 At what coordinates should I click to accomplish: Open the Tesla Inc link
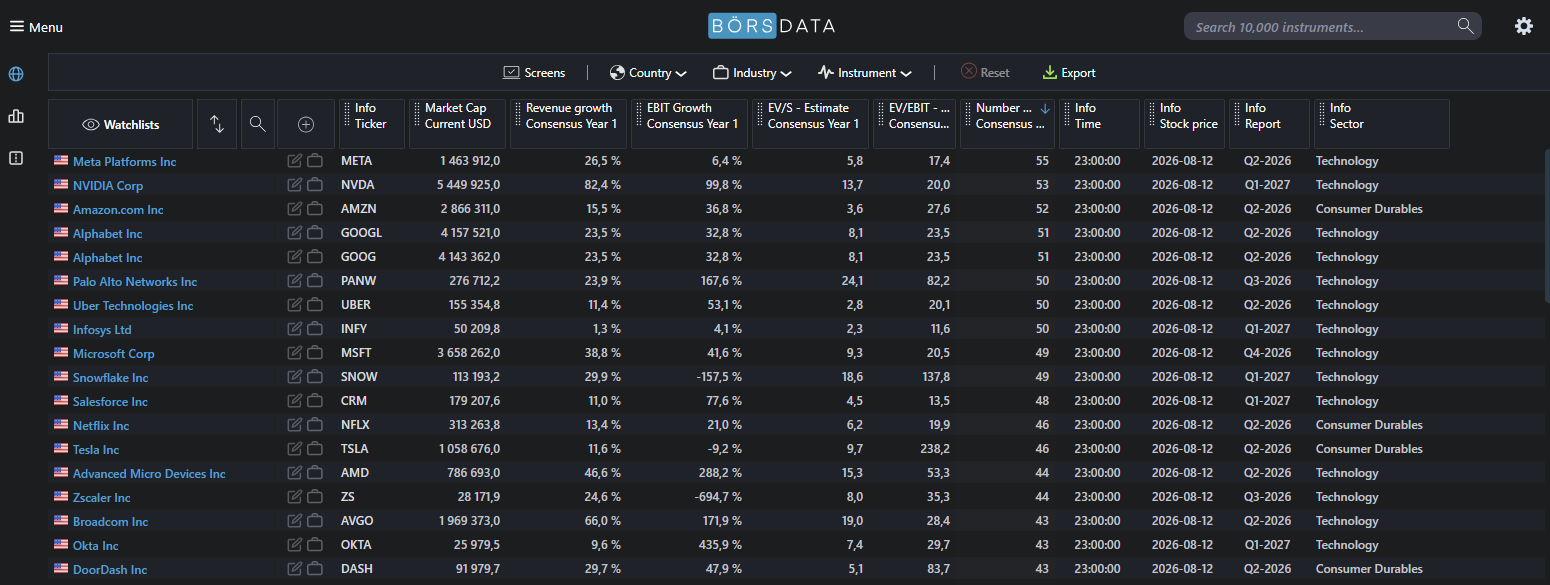point(96,450)
